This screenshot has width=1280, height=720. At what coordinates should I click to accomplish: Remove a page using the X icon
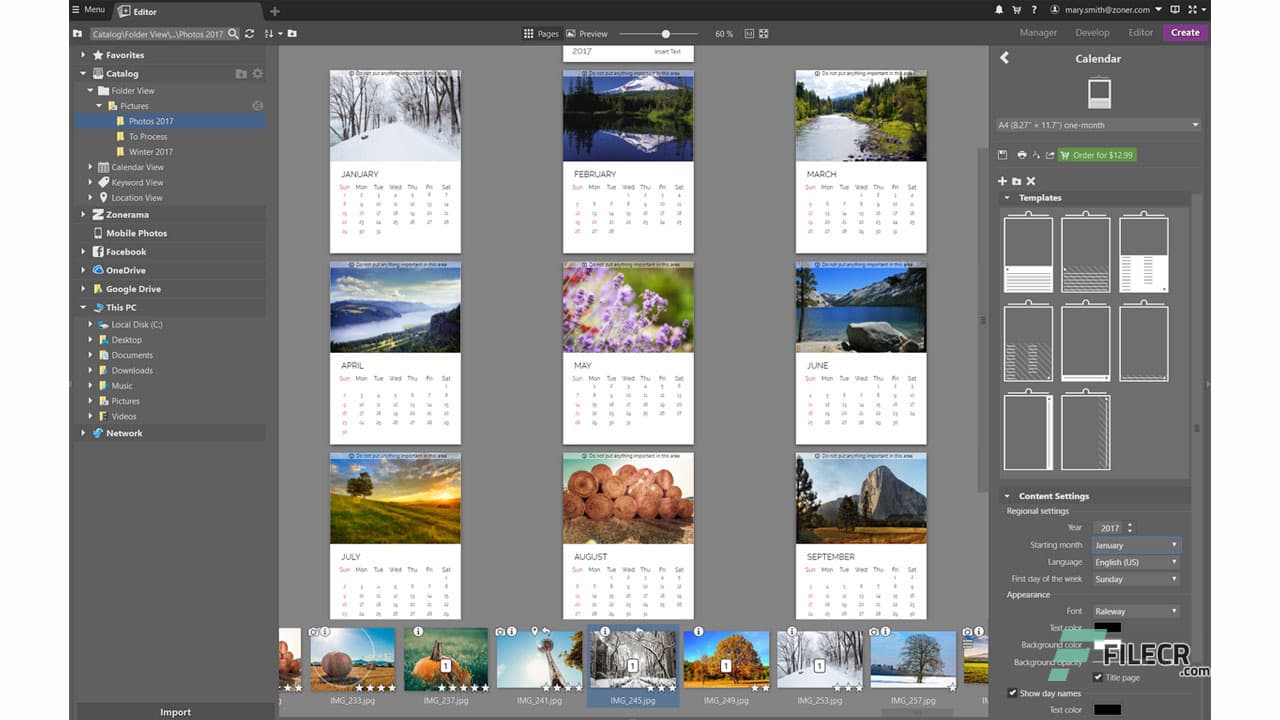[1029, 181]
